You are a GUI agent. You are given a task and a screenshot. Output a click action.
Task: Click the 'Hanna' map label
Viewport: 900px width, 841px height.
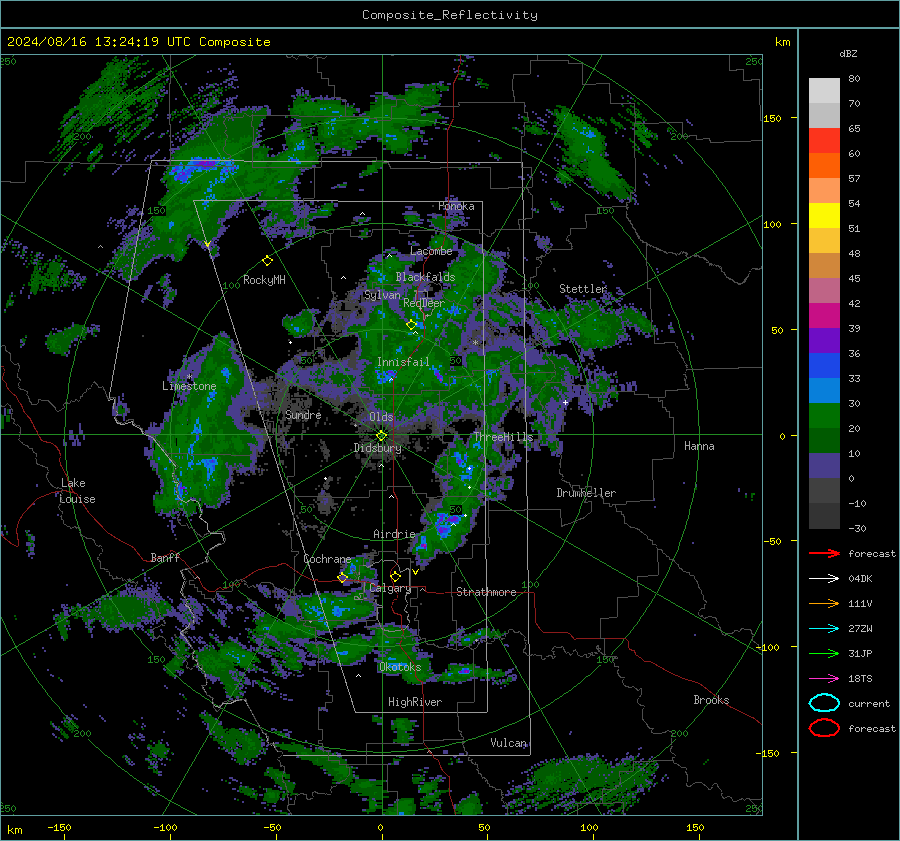click(x=699, y=446)
